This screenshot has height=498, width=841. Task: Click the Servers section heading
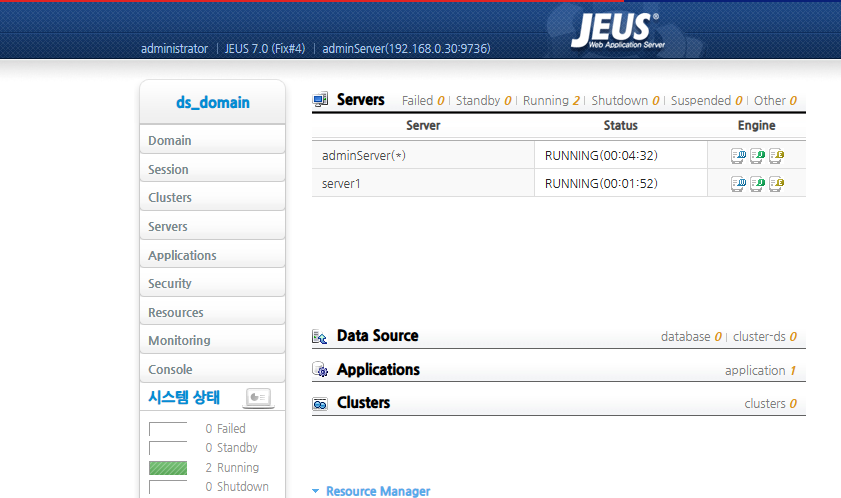coord(360,100)
